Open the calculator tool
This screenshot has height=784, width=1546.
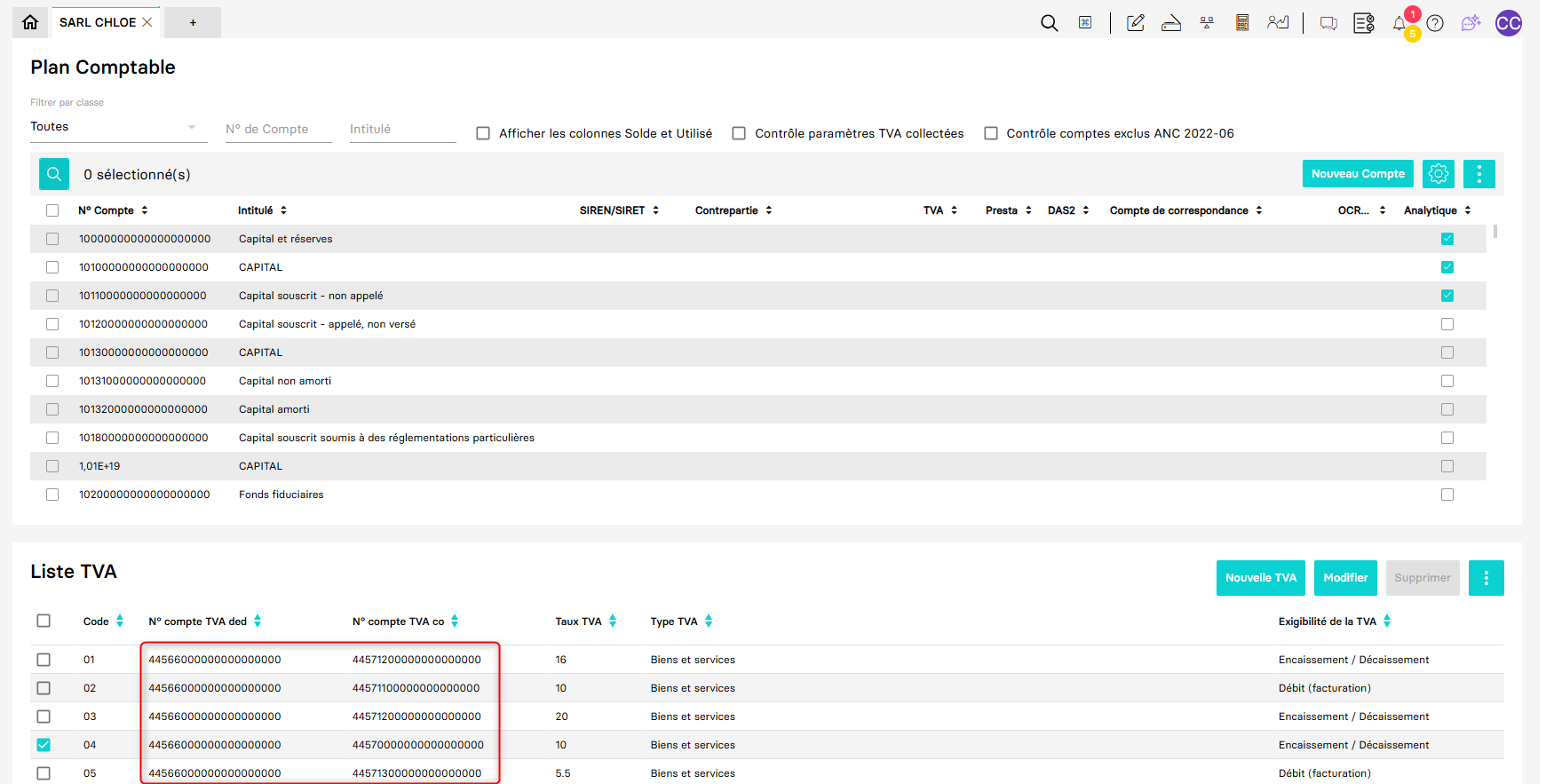tap(1242, 23)
